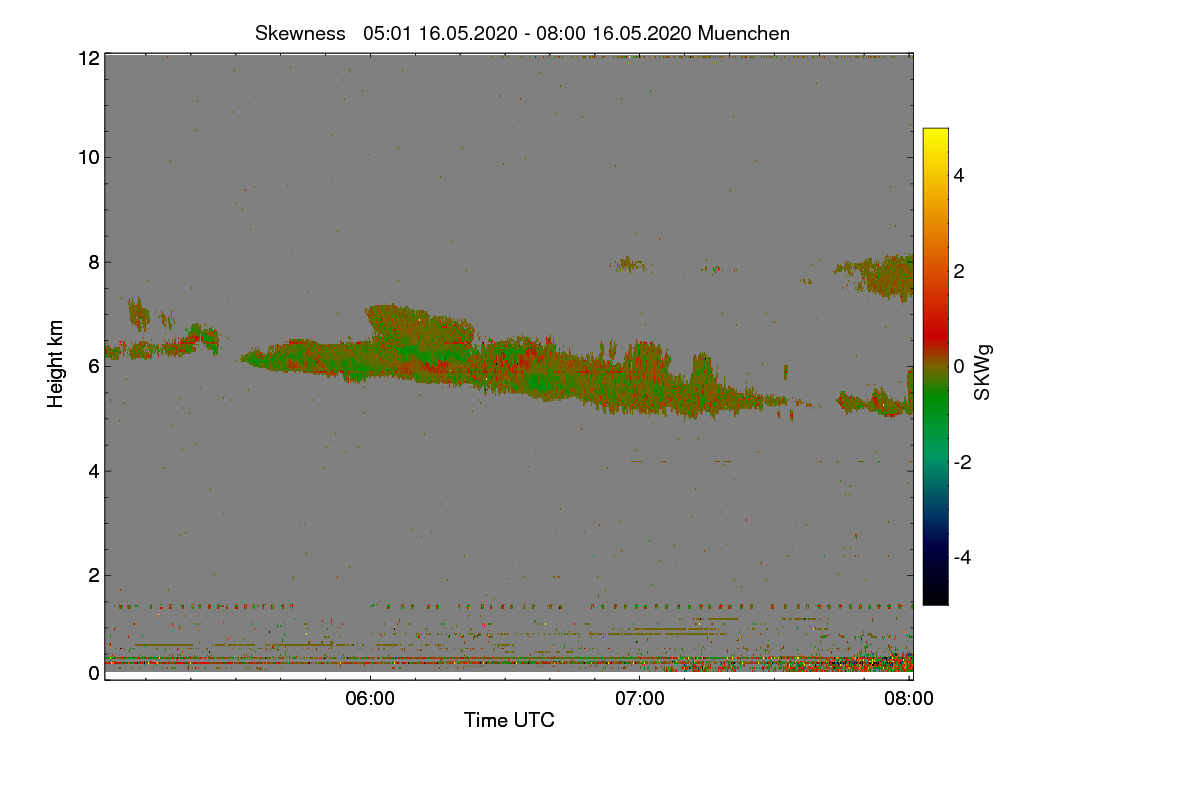Select the 07:00 time axis tick label
The width and height of the screenshot is (1200, 800).
pyautogui.click(x=640, y=699)
